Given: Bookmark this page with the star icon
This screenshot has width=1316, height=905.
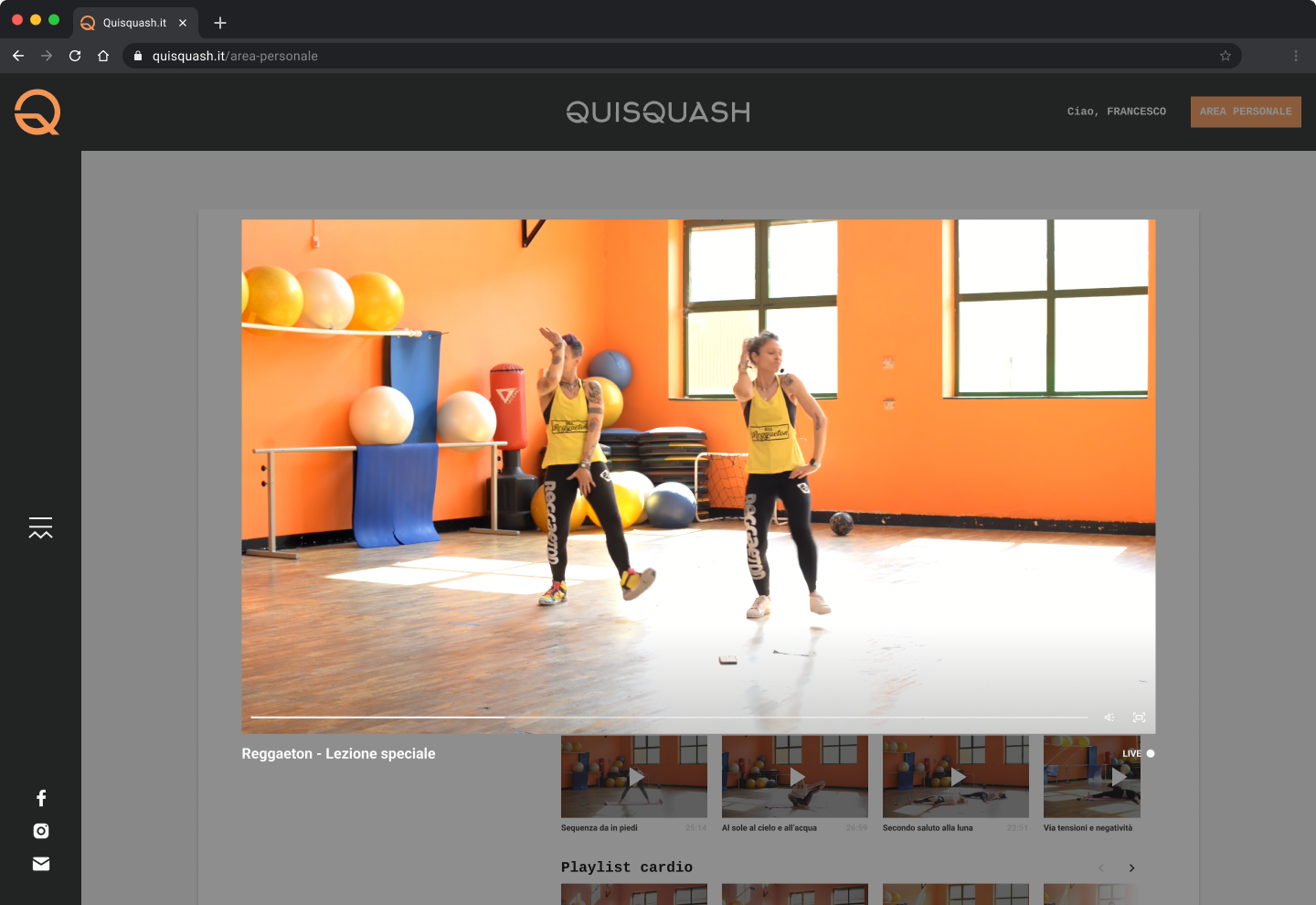Looking at the screenshot, I should (x=1226, y=56).
